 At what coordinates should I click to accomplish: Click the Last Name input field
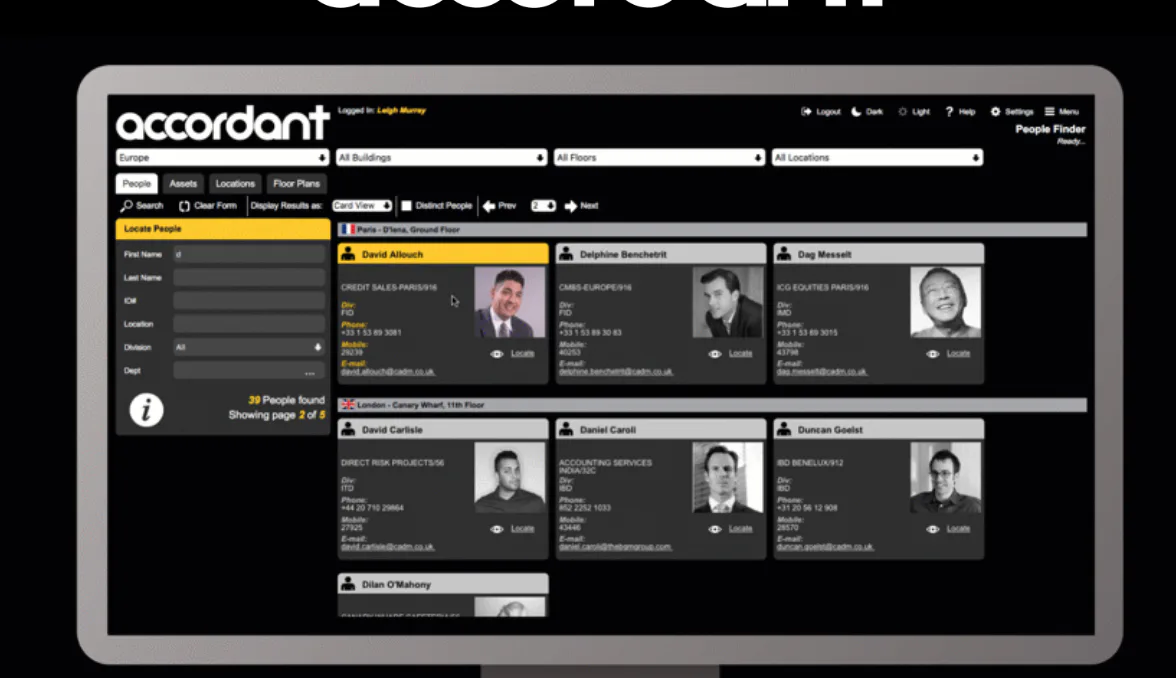[x=249, y=278]
